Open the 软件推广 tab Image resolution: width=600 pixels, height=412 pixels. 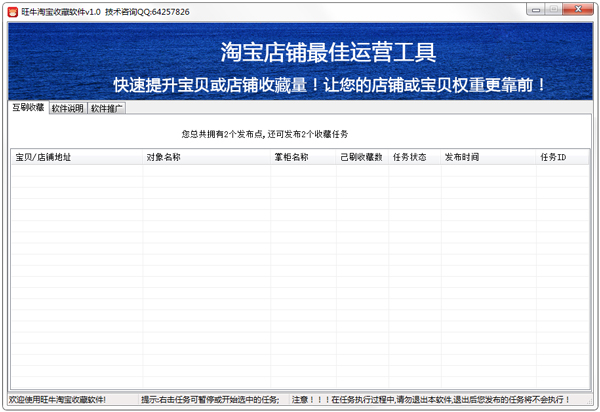(x=106, y=108)
